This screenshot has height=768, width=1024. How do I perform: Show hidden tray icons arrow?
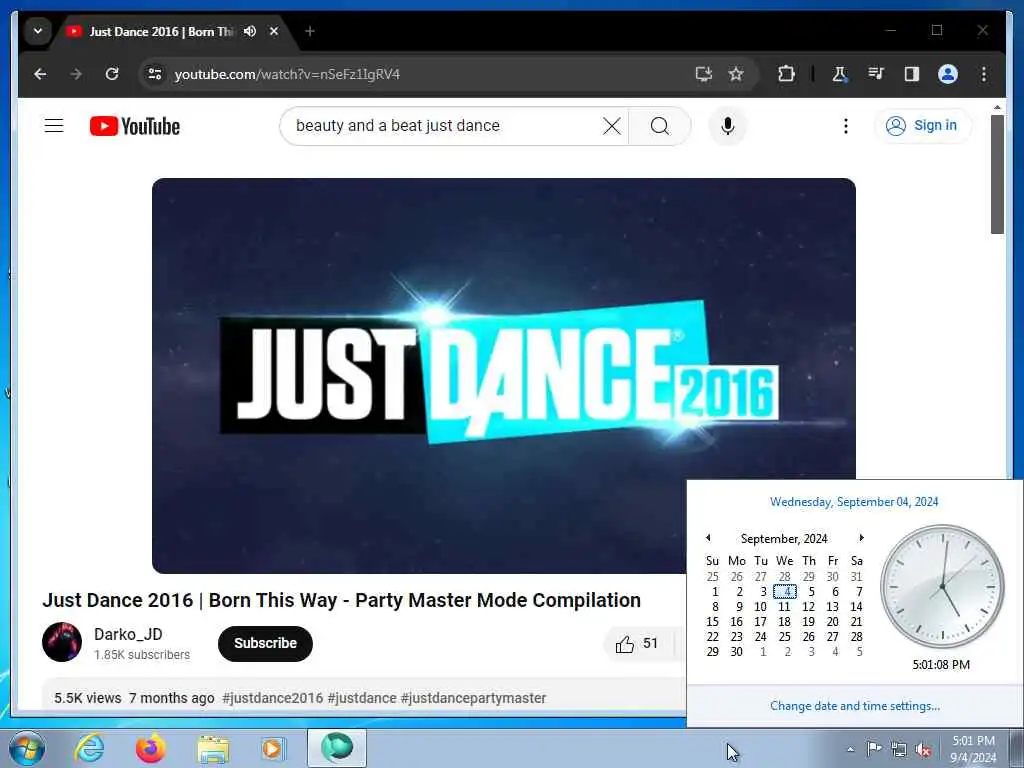click(850, 749)
